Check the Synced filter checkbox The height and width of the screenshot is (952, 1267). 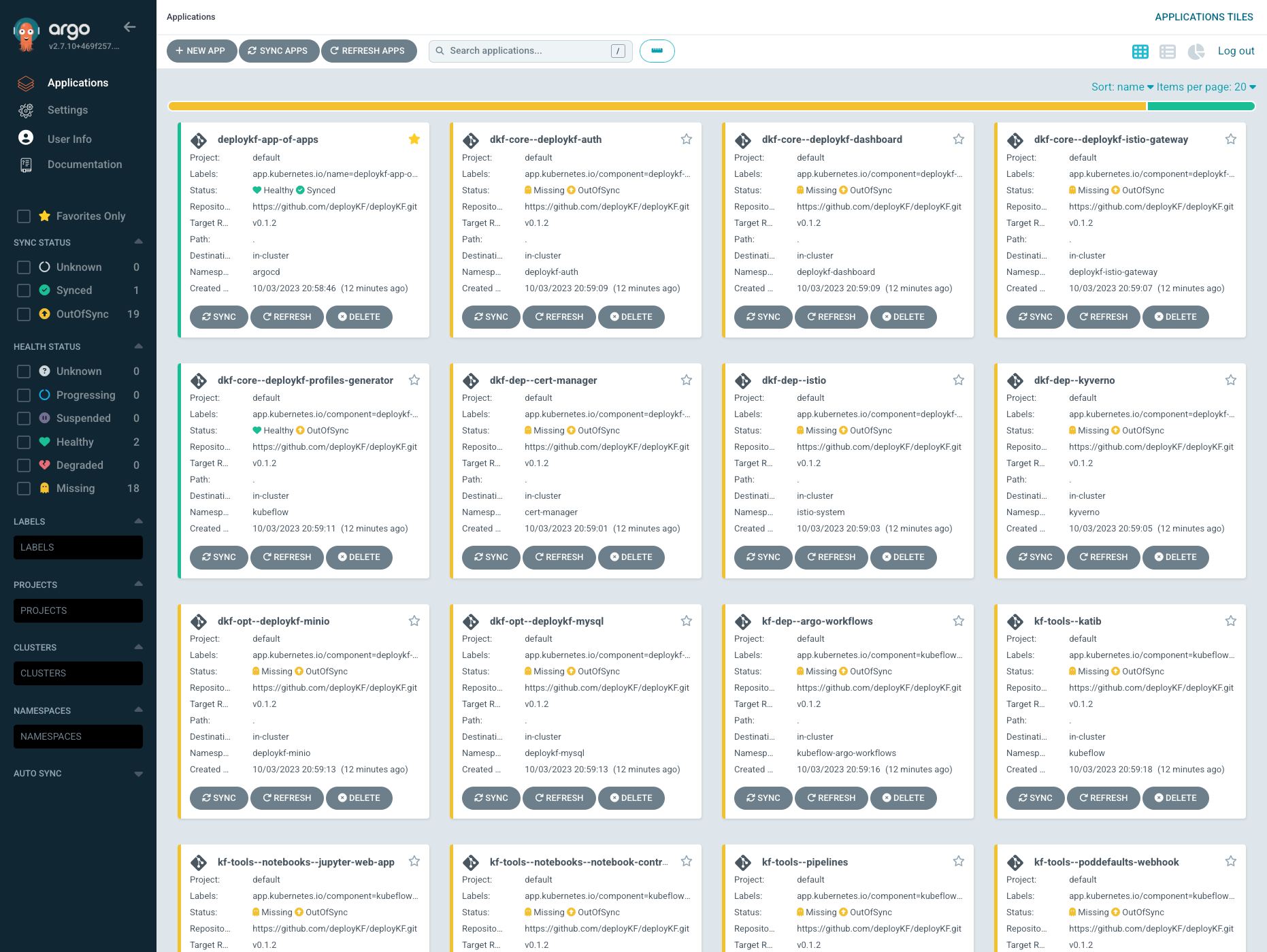(x=24, y=291)
